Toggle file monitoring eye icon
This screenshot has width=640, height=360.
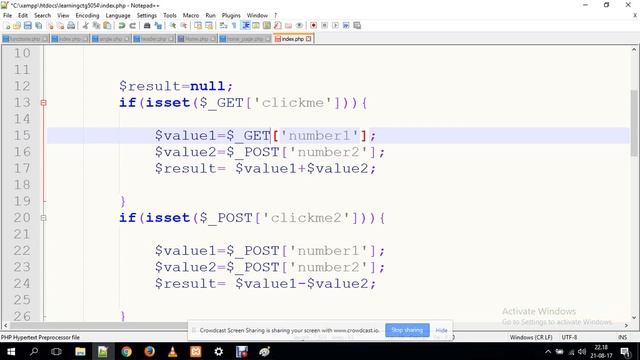click(x=299, y=25)
